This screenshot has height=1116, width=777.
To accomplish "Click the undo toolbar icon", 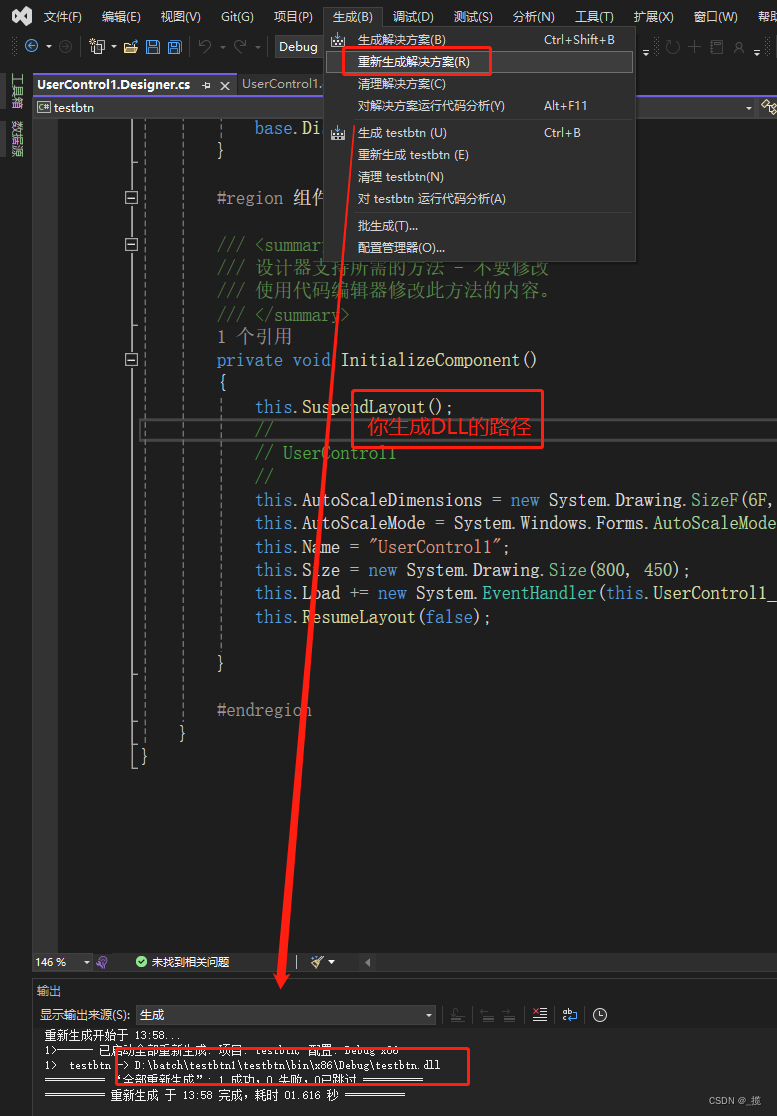I will (x=205, y=46).
